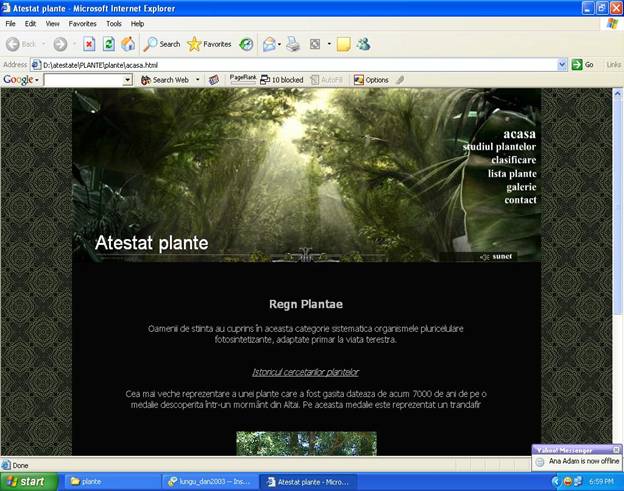Open the Tools menu
Screen dimensions: 624x491
[114, 23]
